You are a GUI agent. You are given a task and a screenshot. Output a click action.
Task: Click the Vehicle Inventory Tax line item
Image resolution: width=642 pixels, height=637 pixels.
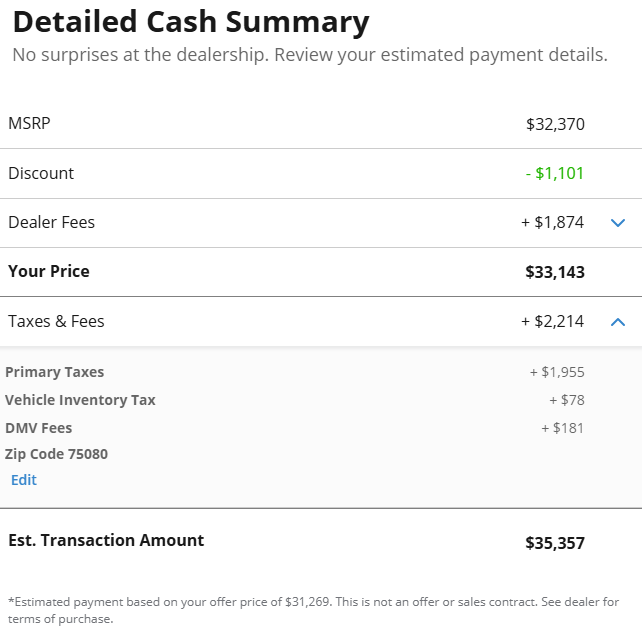(x=80, y=400)
